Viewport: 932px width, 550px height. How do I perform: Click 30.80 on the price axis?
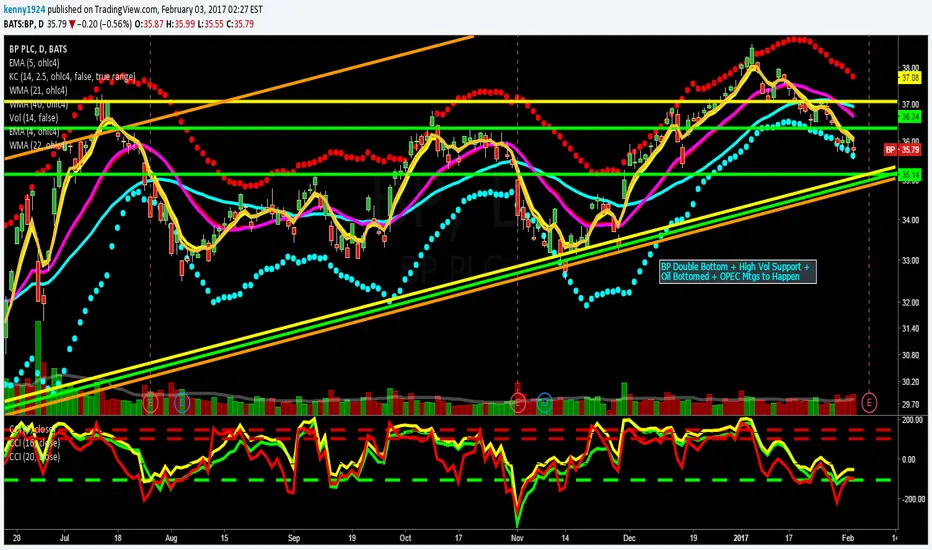coord(911,355)
